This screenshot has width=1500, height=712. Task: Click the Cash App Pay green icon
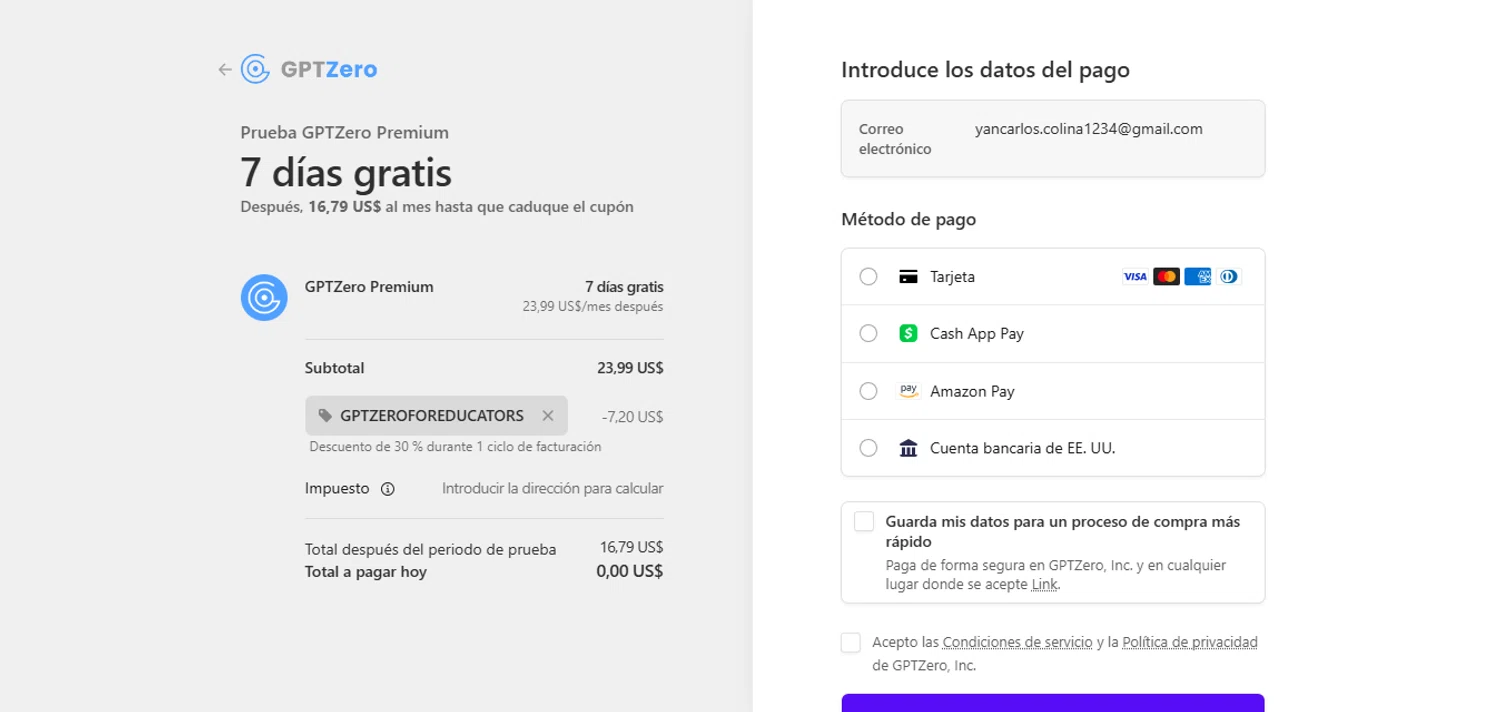[x=908, y=333]
